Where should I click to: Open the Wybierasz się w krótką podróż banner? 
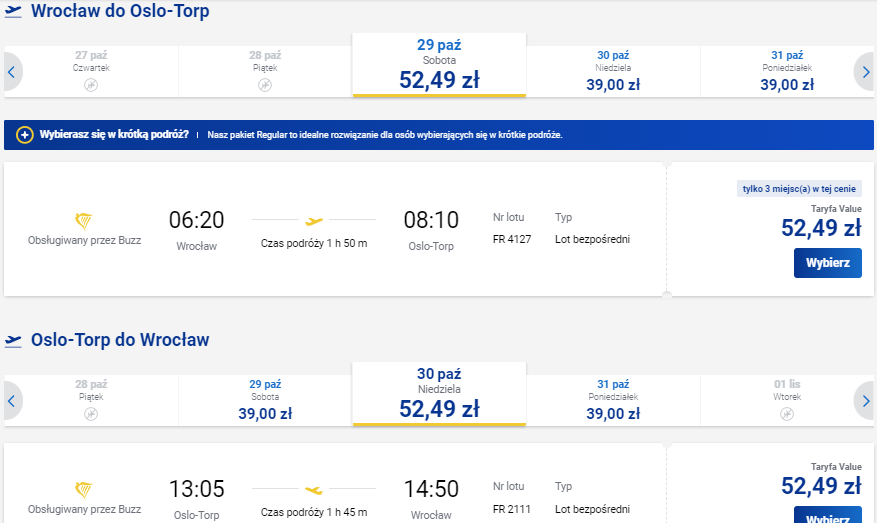438,135
